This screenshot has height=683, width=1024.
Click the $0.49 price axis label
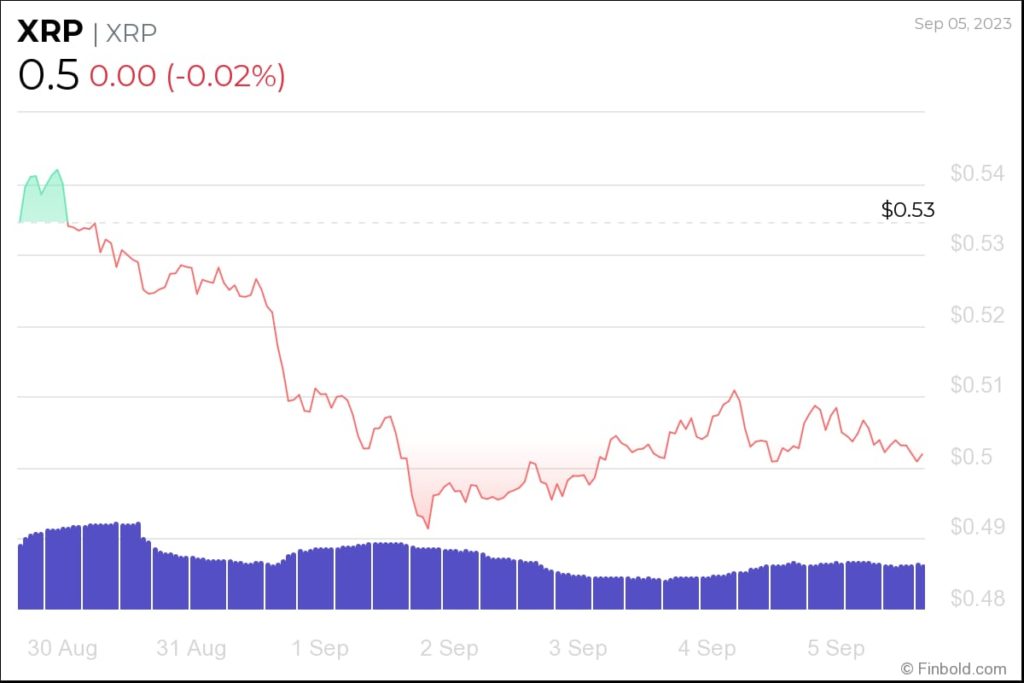(976, 527)
